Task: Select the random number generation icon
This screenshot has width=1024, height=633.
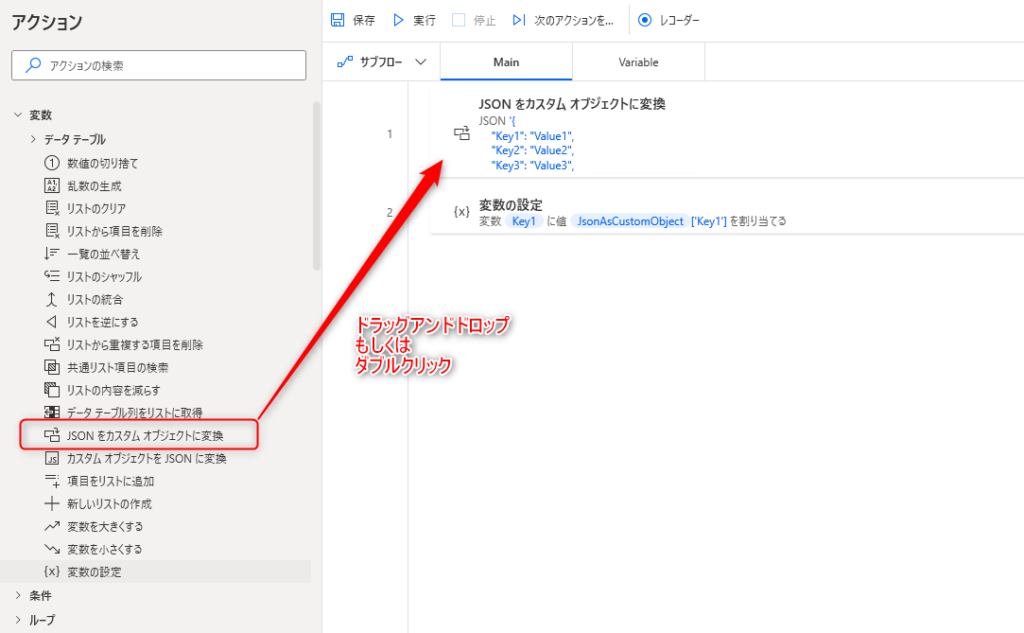Action: click(x=53, y=186)
